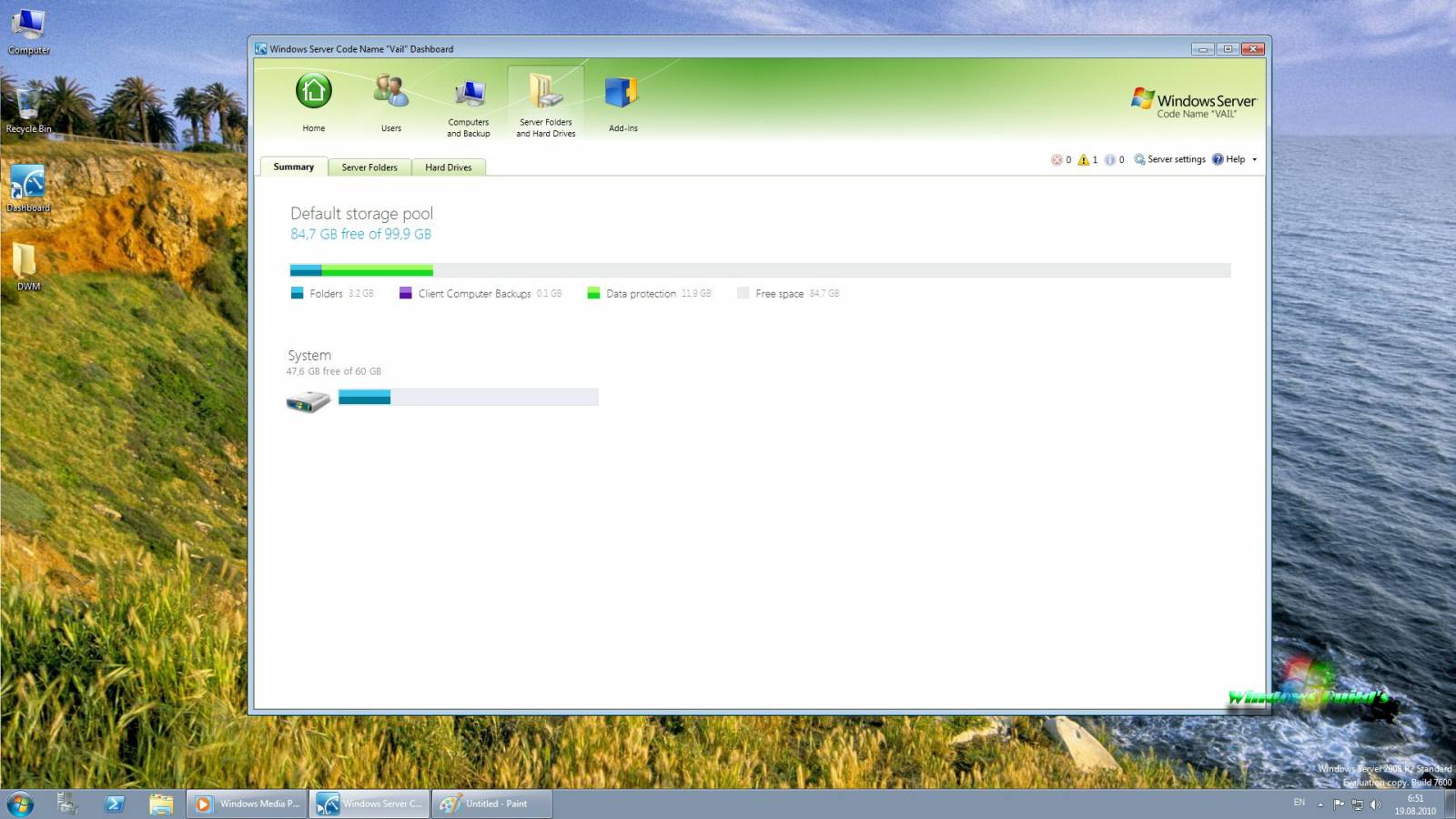Switch to the Server Folders tab
Viewport: 1456px width, 819px height.
coord(369,167)
